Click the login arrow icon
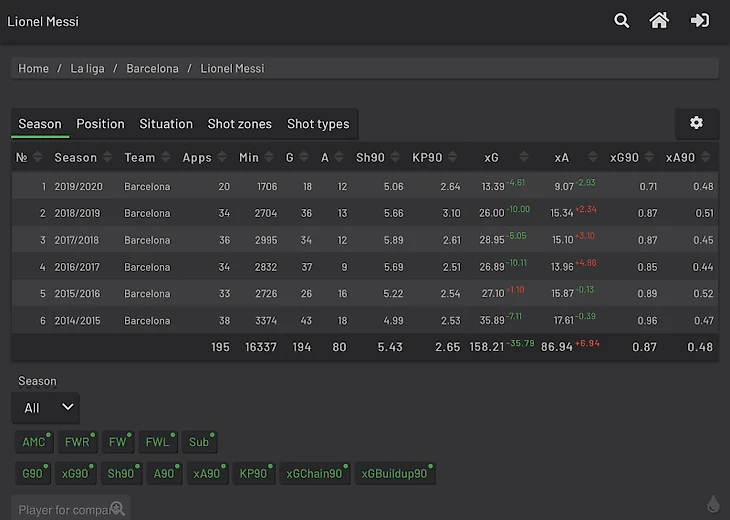The width and height of the screenshot is (730, 520). (x=700, y=21)
